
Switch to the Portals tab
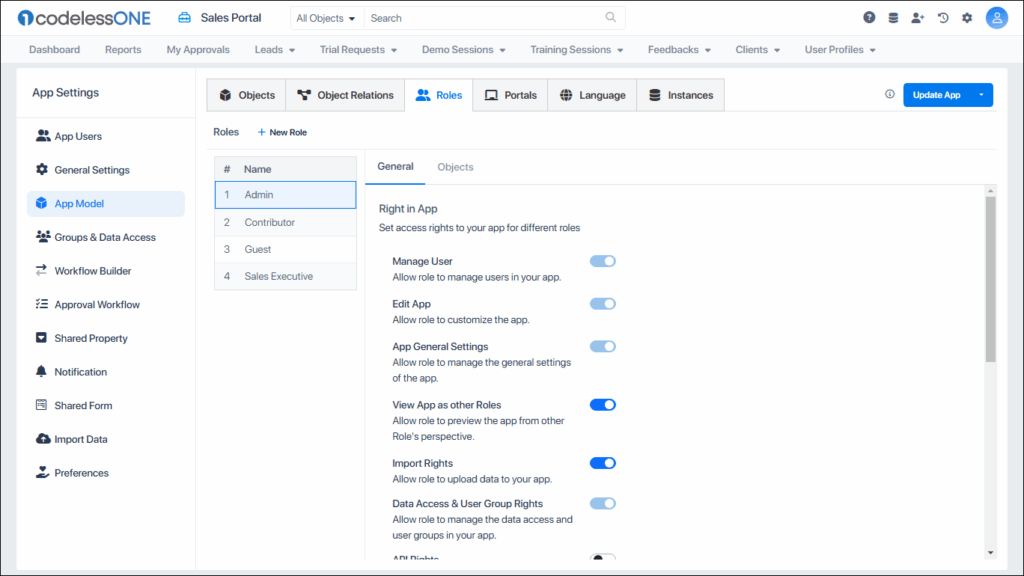tap(510, 95)
